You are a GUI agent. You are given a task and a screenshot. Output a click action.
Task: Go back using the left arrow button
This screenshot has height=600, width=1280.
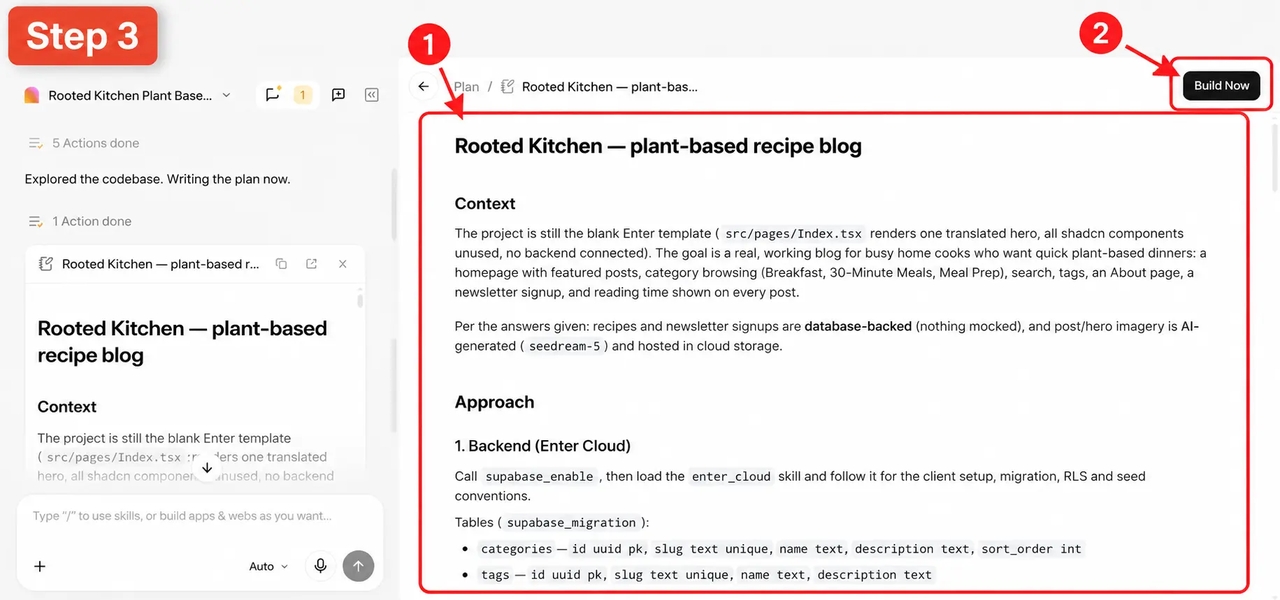coord(424,87)
